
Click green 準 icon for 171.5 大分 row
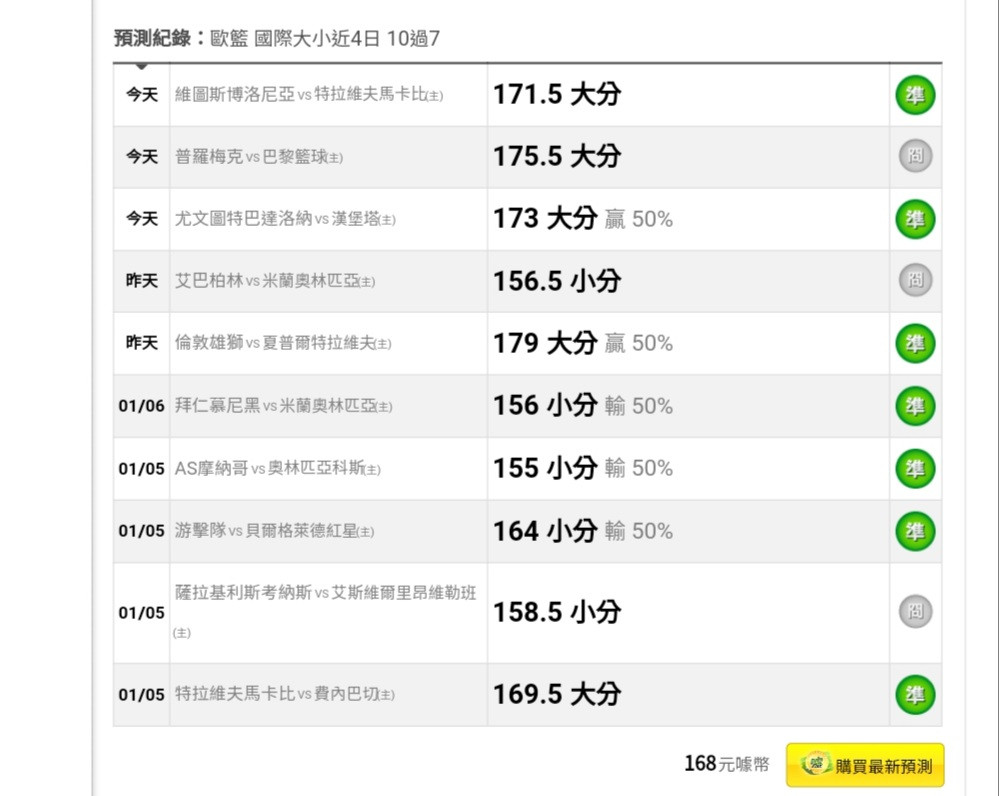(x=915, y=95)
